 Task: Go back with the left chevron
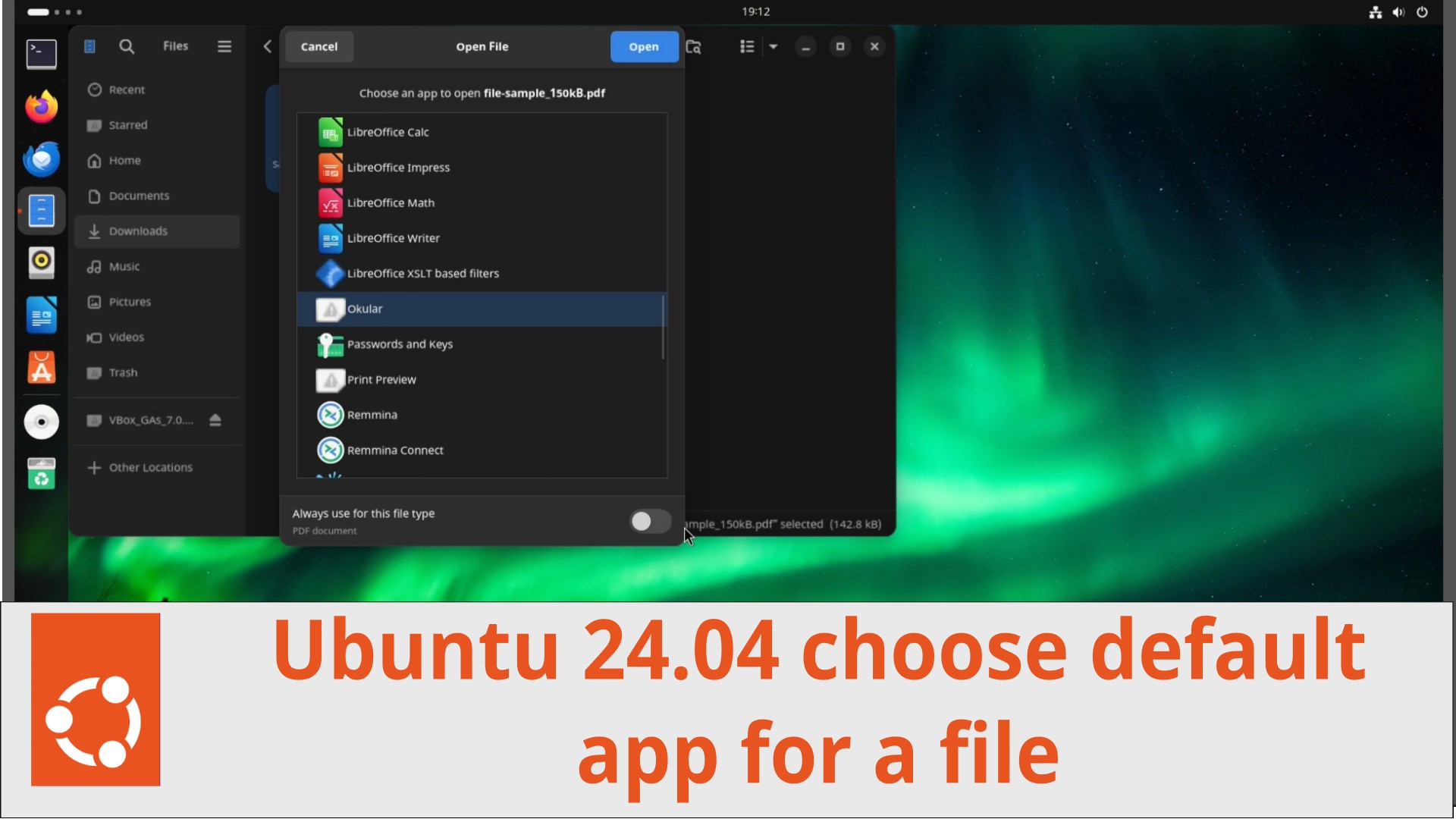[x=267, y=47]
